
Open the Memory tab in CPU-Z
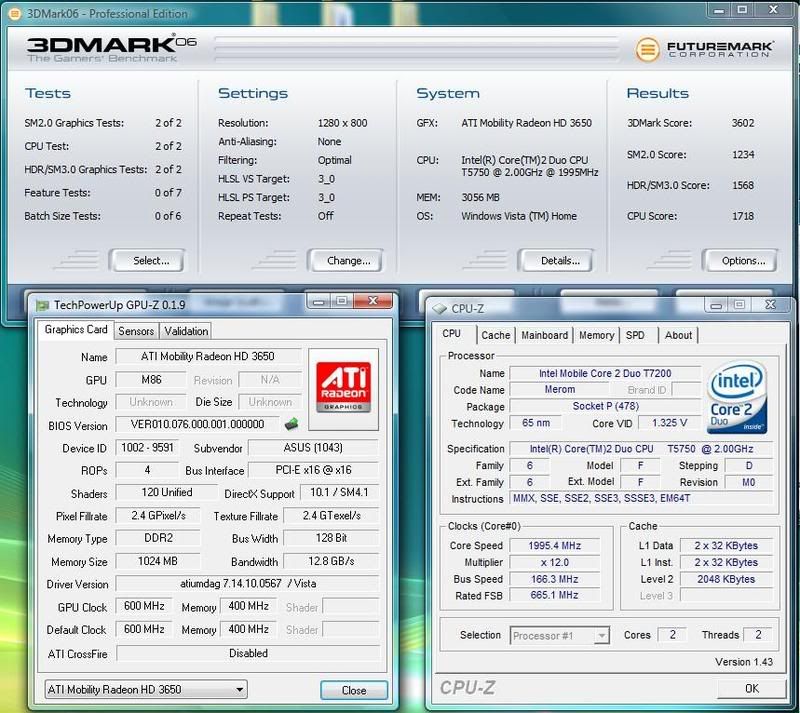point(596,335)
